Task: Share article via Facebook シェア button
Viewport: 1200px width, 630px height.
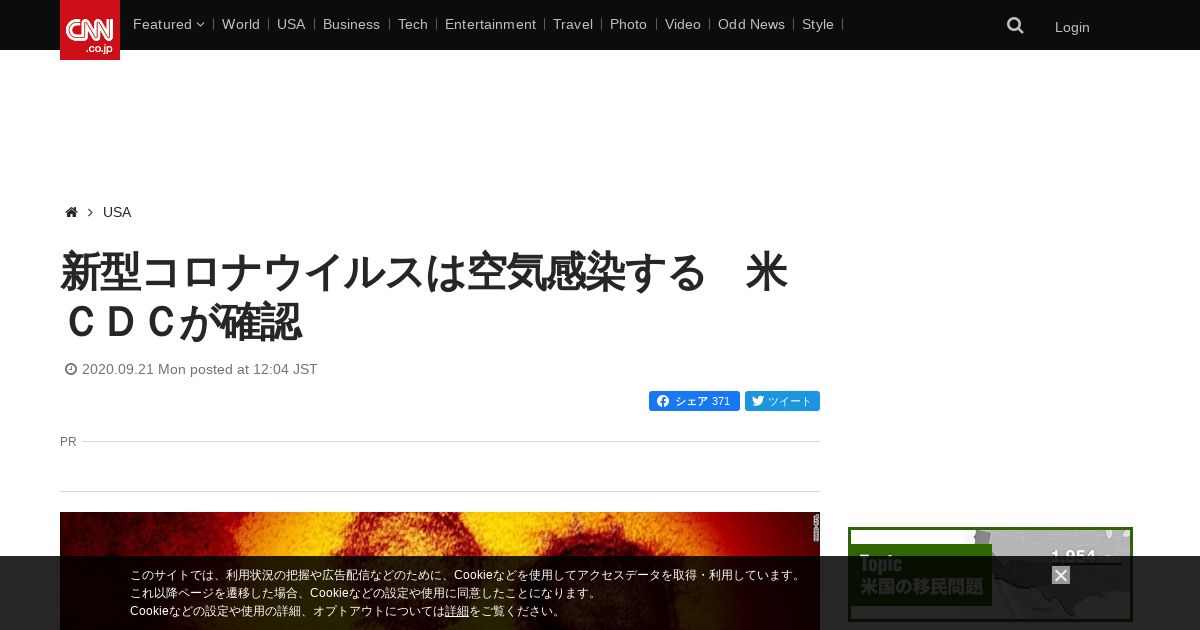Action: click(x=694, y=401)
